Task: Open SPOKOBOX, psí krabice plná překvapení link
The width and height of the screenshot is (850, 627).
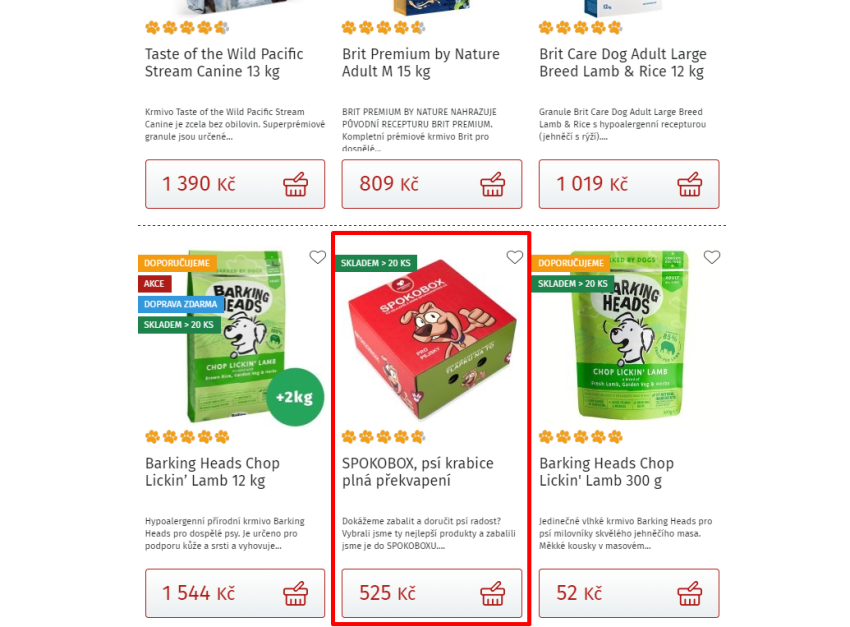Action: click(417, 471)
